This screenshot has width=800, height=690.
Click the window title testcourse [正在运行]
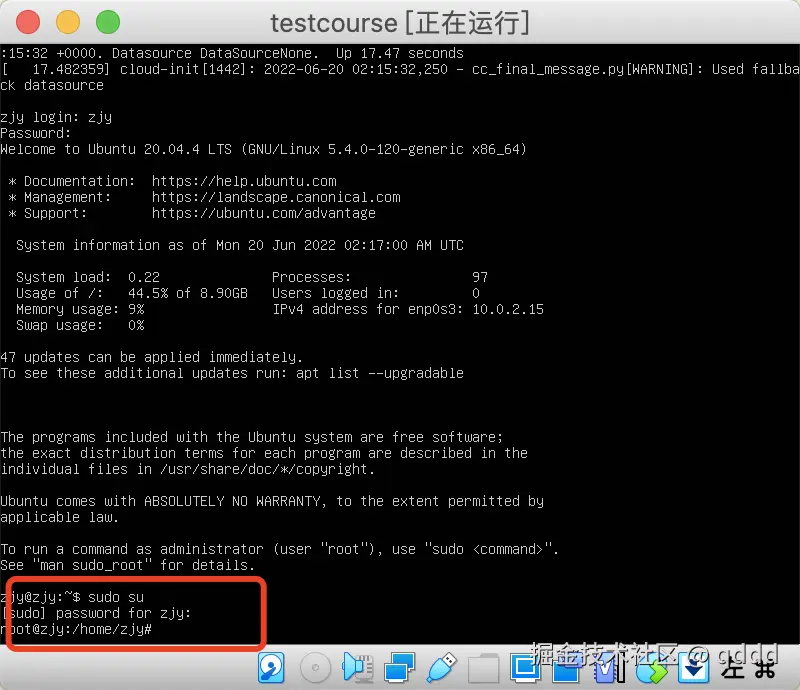(400, 23)
